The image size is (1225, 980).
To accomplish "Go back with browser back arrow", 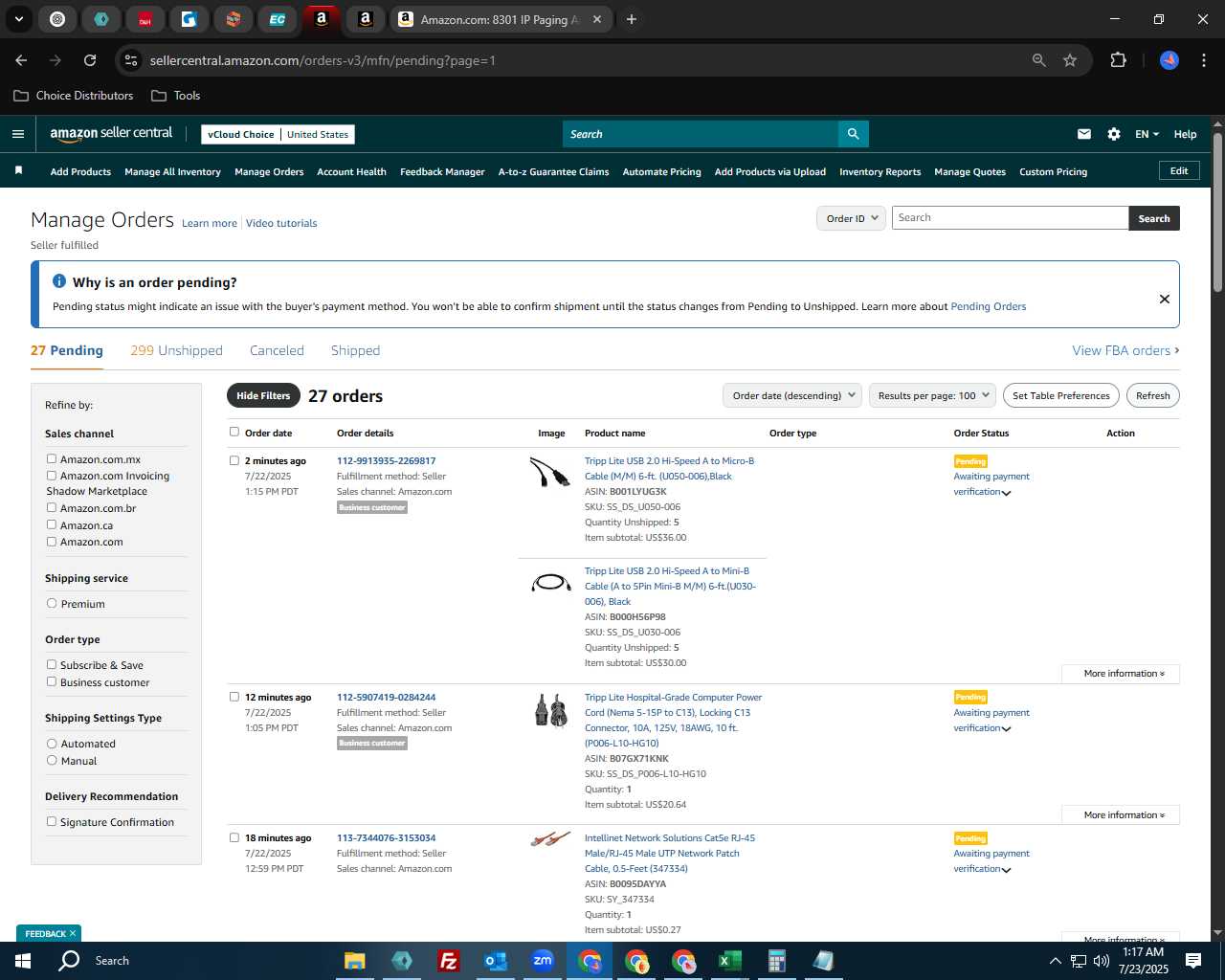I will tap(21, 60).
